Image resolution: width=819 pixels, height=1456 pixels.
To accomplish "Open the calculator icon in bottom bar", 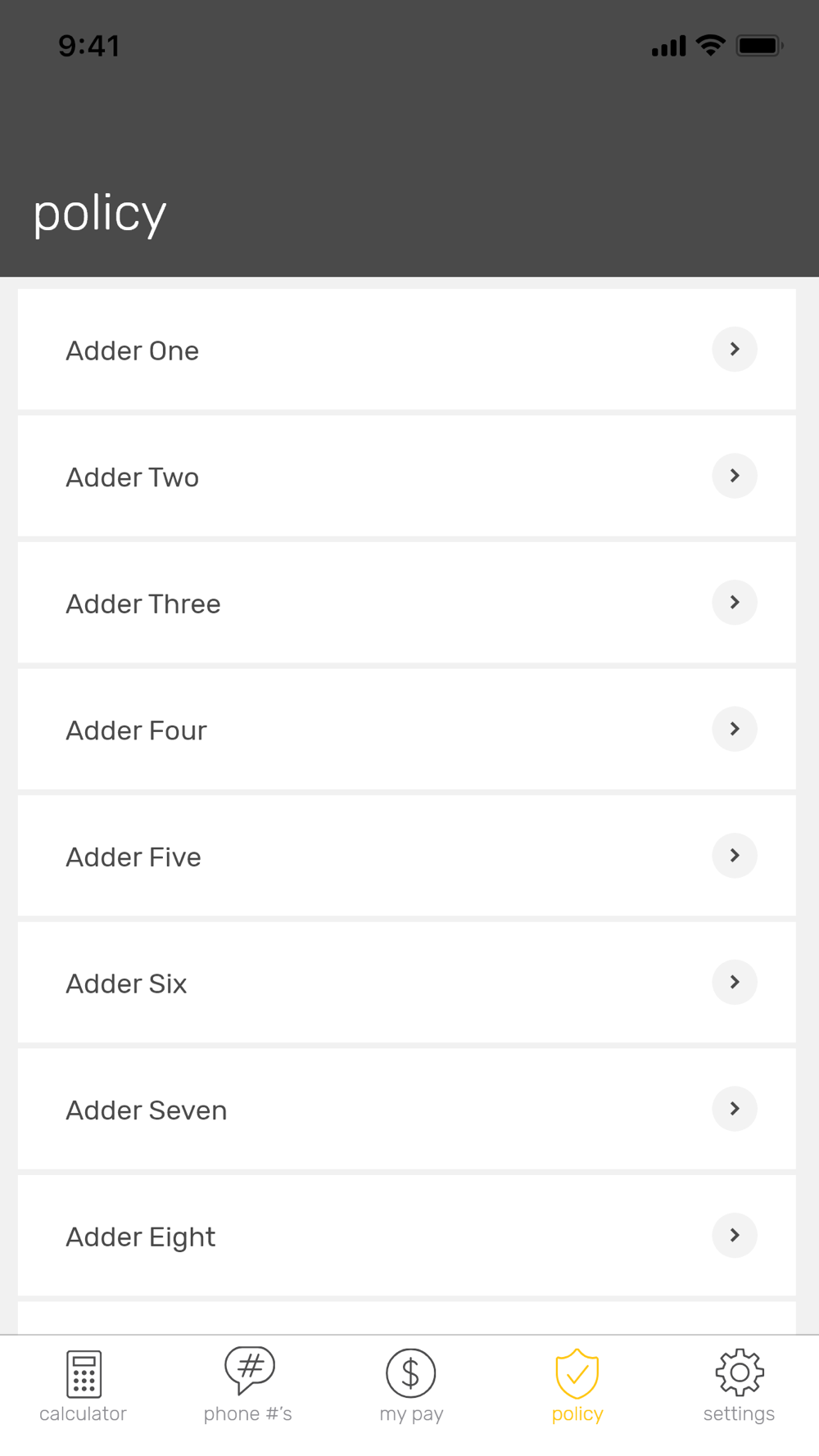I will click(84, 1373).
